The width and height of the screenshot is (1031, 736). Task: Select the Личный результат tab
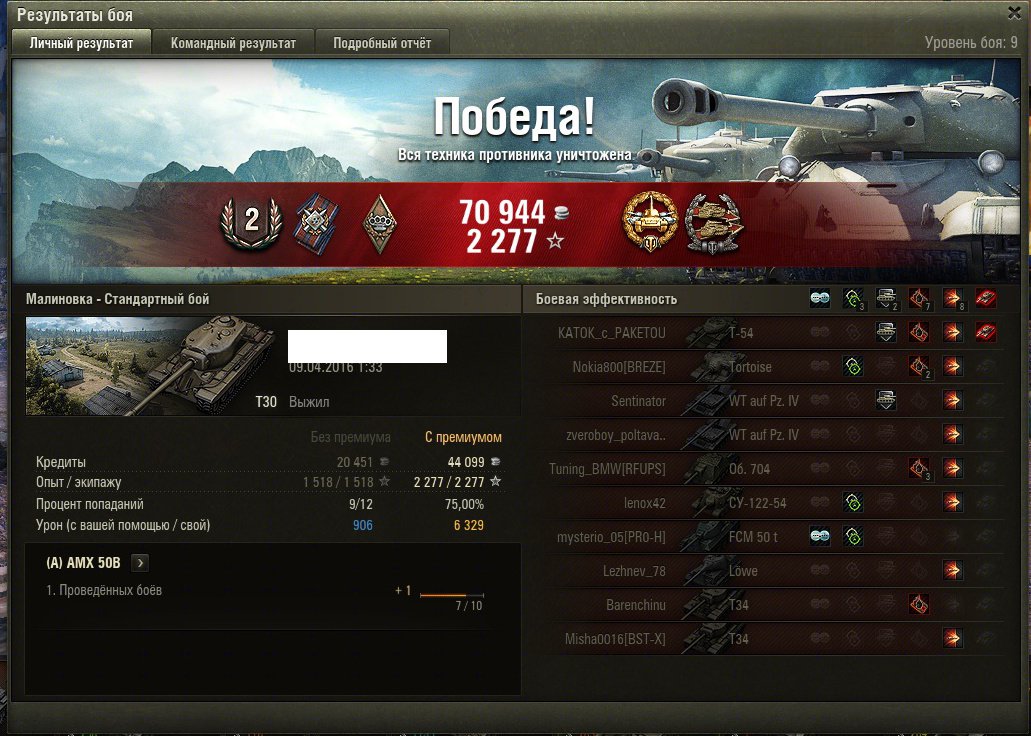pyautogui.click(x=82, y=43)
